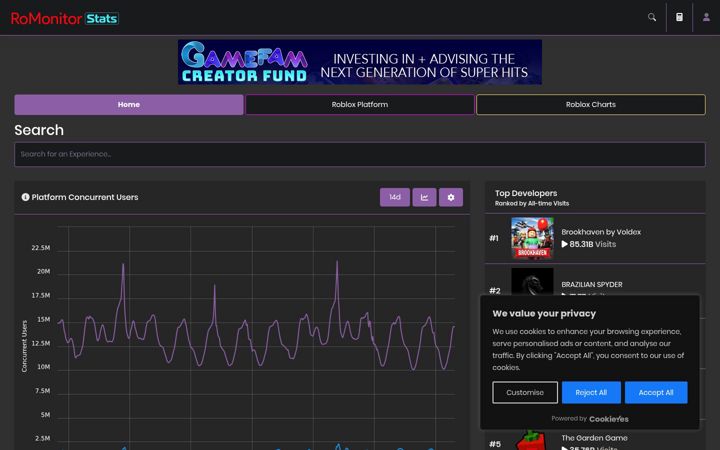Open the CookieYes powered-by link
The width and height of the screenshot is (720, 450).
(x=608, y=419)
